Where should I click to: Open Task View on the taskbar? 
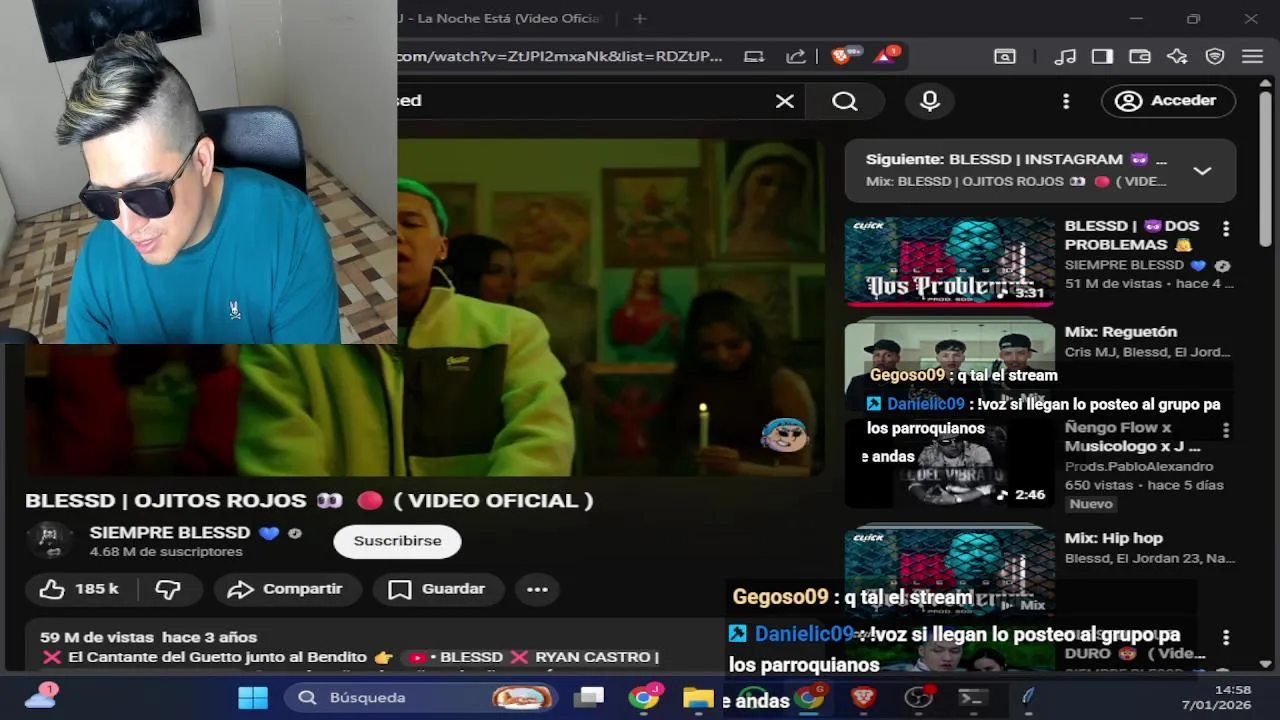589,697
